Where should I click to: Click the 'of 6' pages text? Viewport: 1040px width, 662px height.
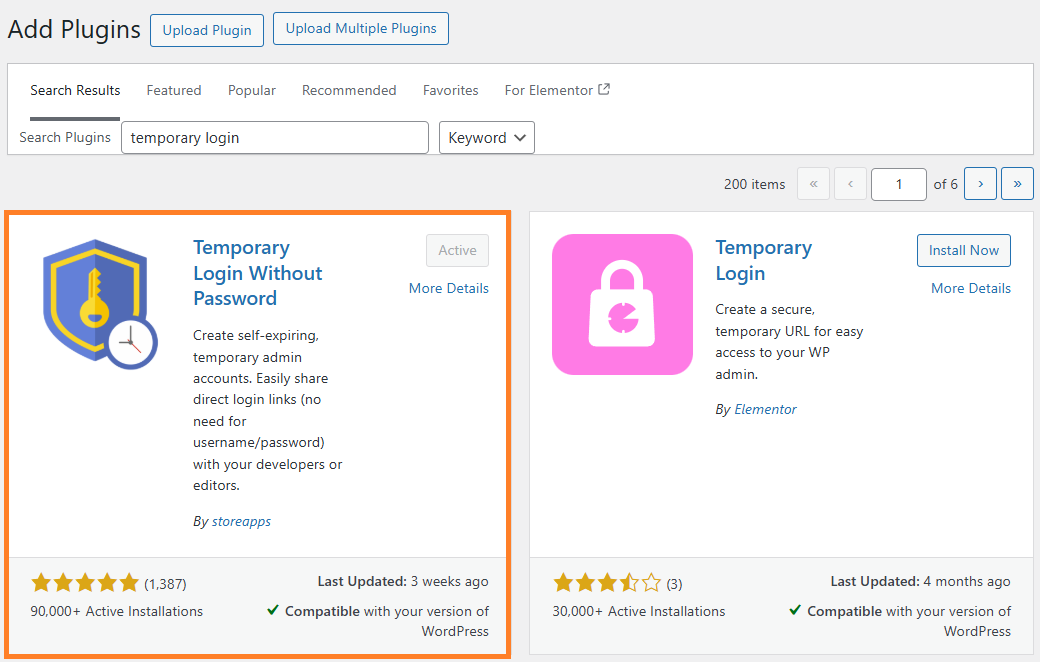tap(945, 184)
